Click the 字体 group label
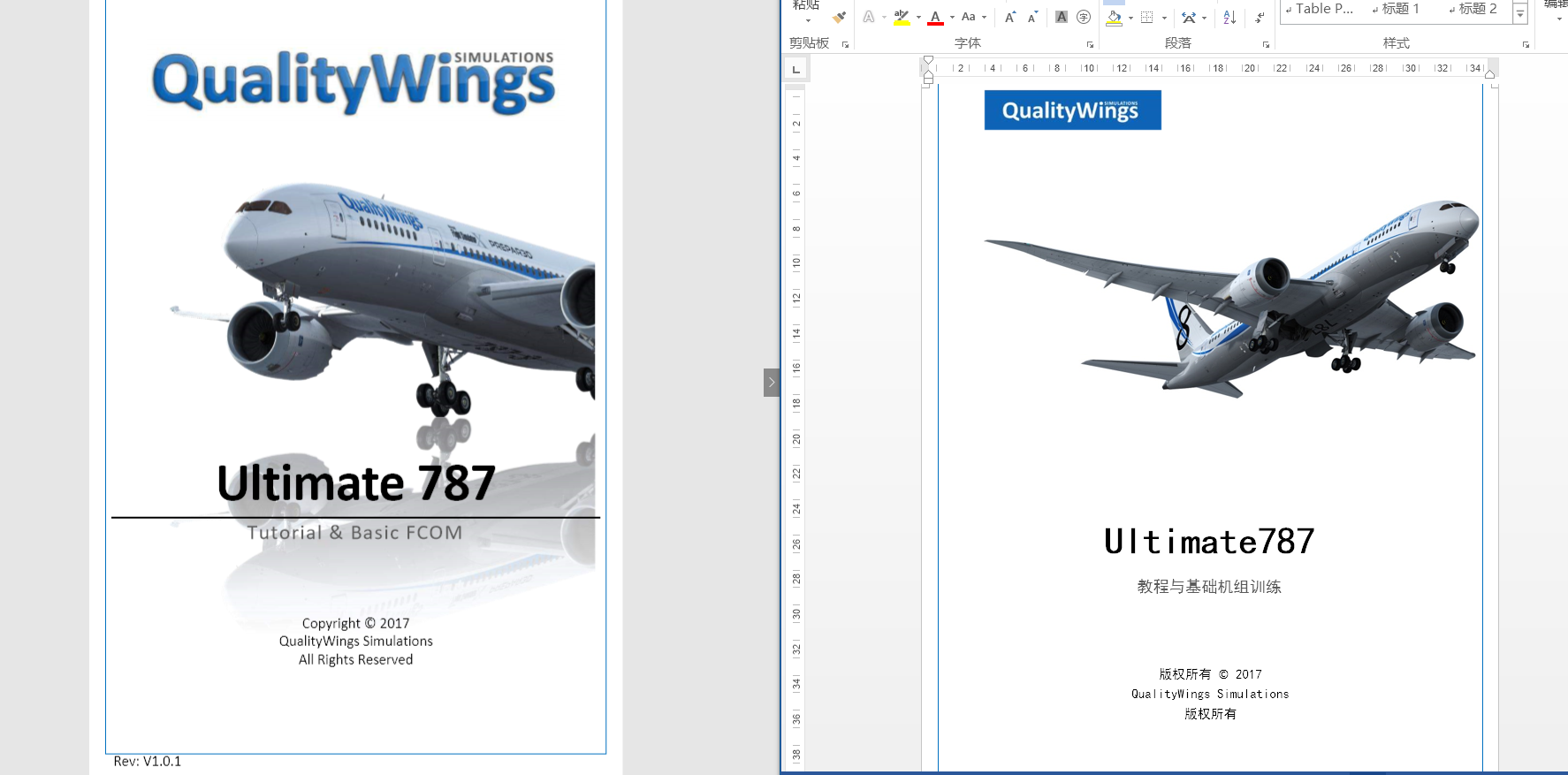 pyautogui.click(x=968, y=43)
